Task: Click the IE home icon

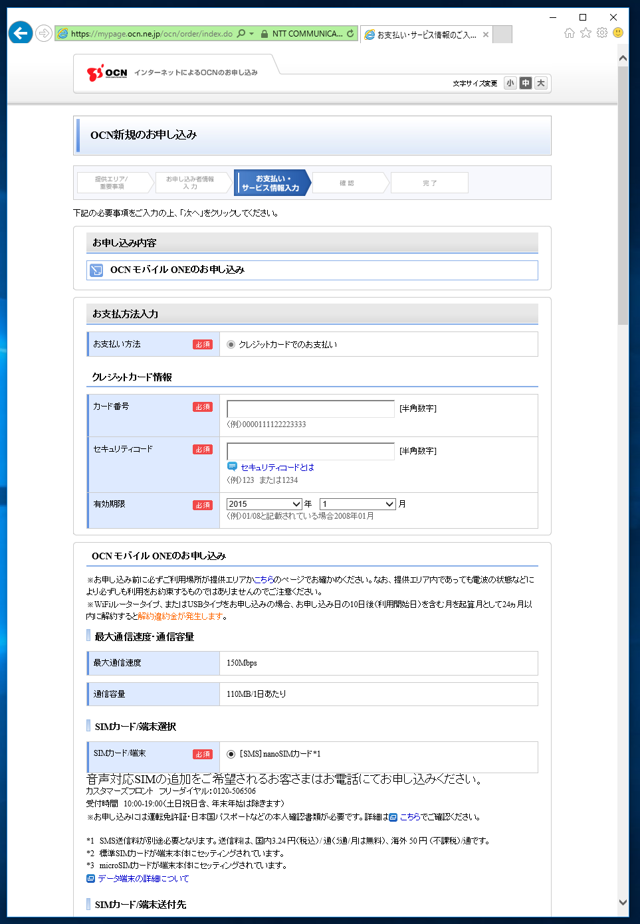Action: 569,33
